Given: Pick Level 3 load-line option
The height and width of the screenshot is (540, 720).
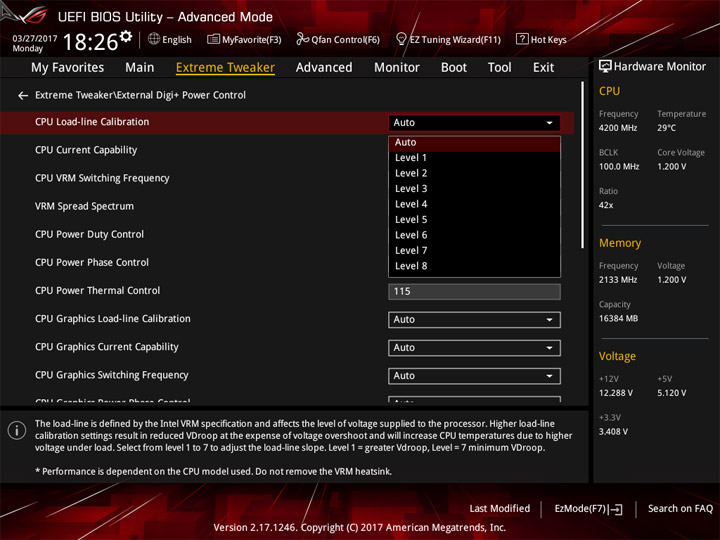Looking at the screenshot, I should click(474, 189).
